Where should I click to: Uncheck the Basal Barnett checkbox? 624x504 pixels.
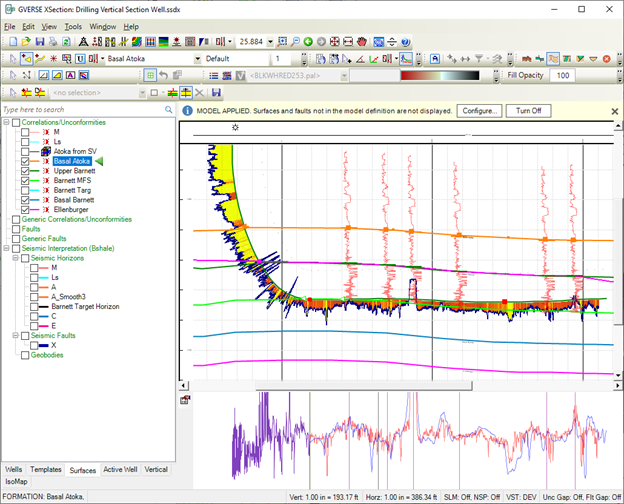tap(25, 200)
